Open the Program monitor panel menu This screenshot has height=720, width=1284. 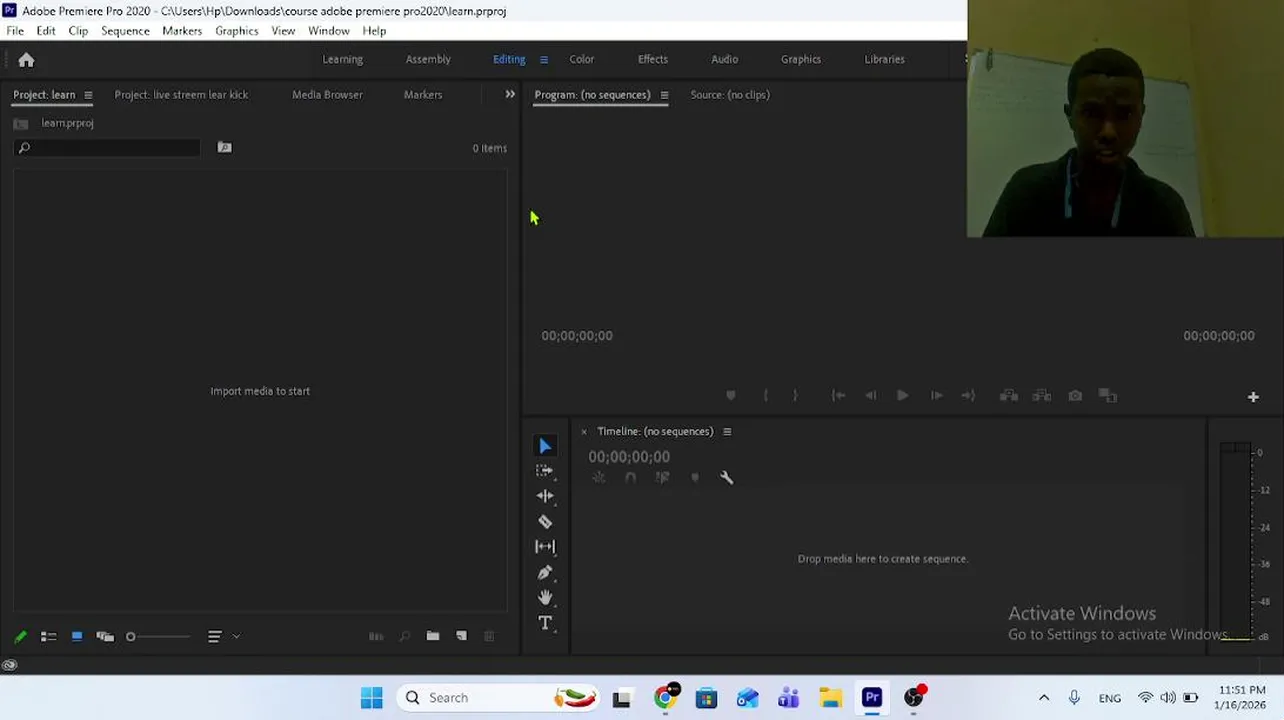(x=664, y=95)
